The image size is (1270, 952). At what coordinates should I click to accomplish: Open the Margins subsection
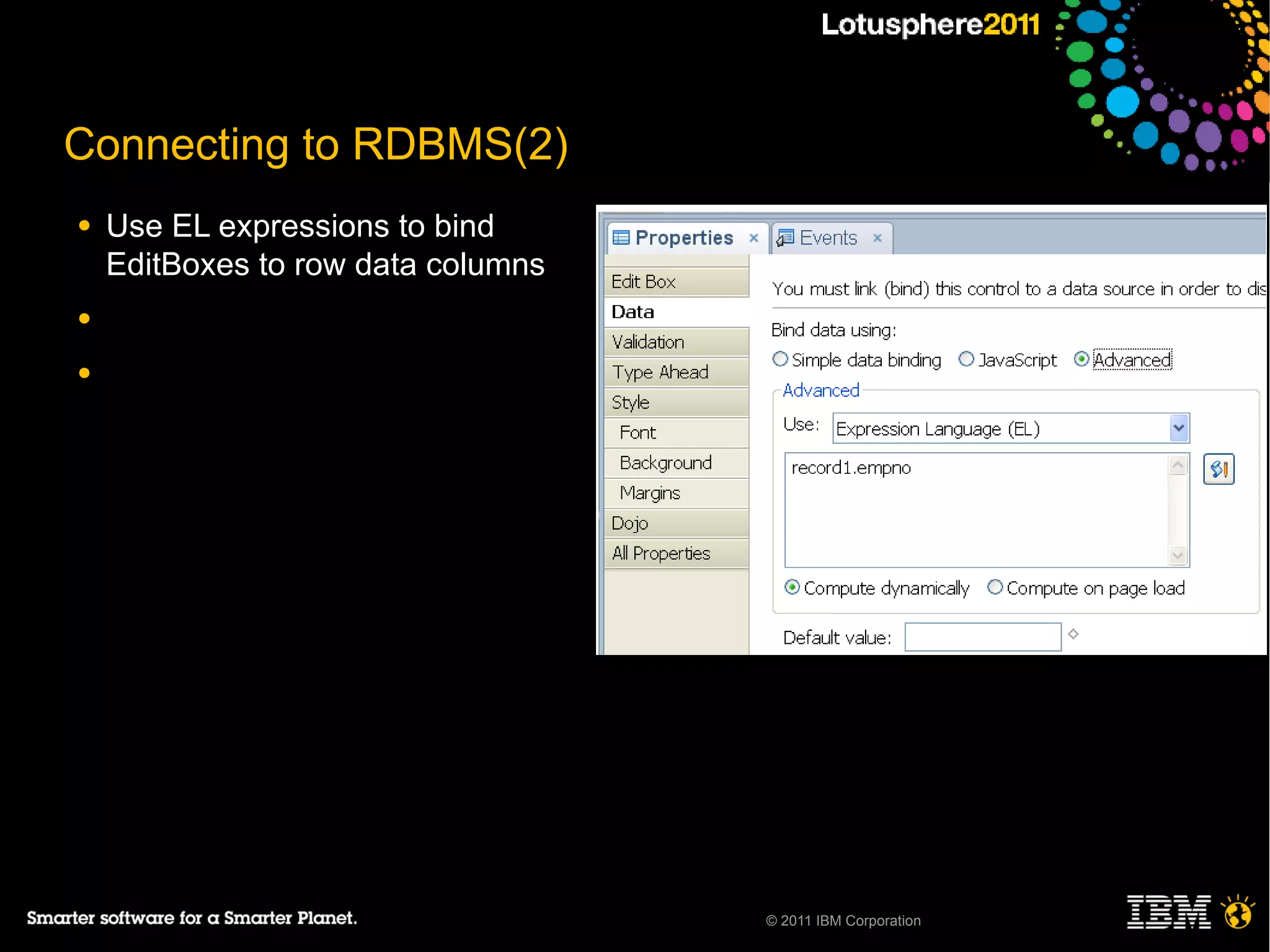(x=677, y=493)
